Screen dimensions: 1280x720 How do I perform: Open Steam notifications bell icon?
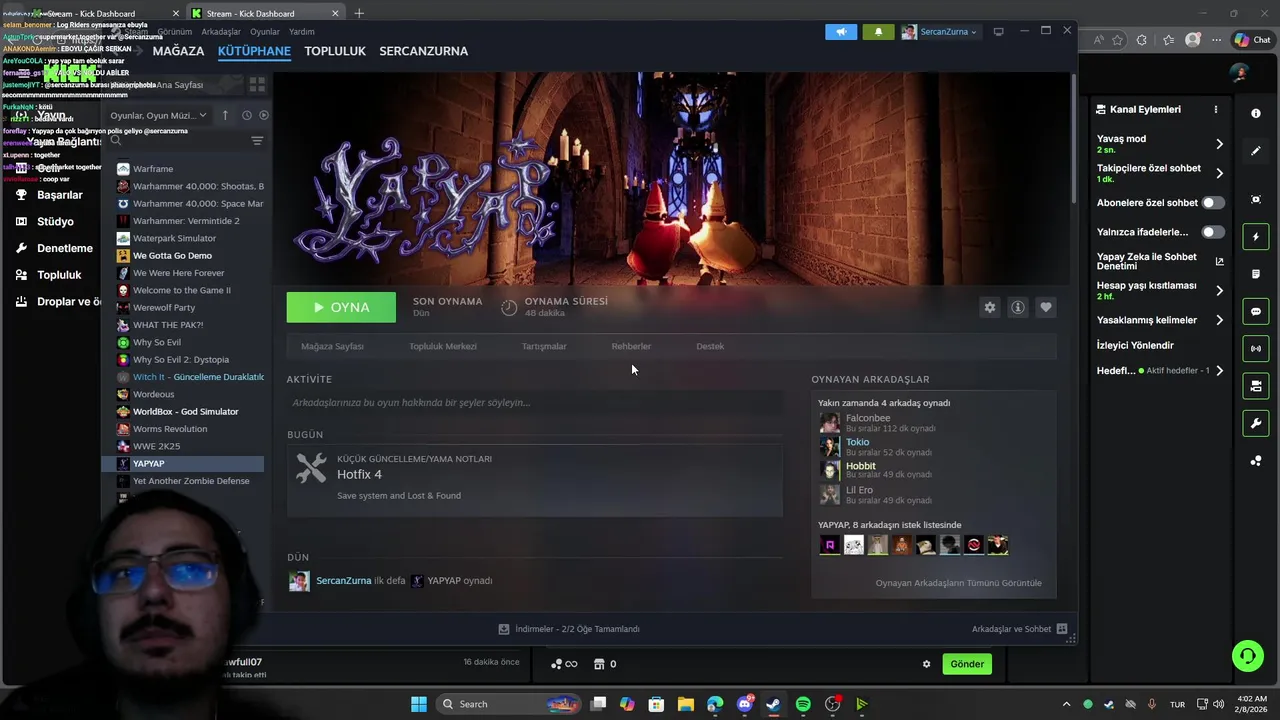point(879,32)
